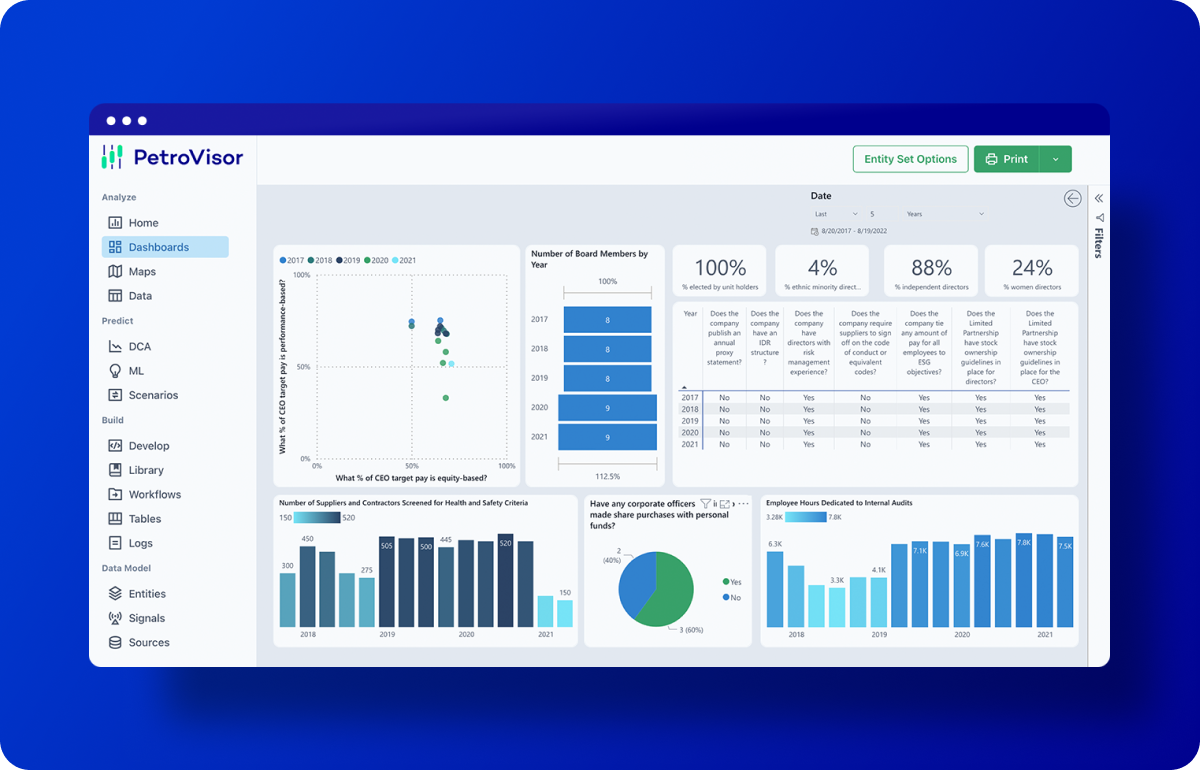The height and width of the screenshot is (770, 1200).
Task: Click the Entity Set Options button
Action: [x=910, y=159]
